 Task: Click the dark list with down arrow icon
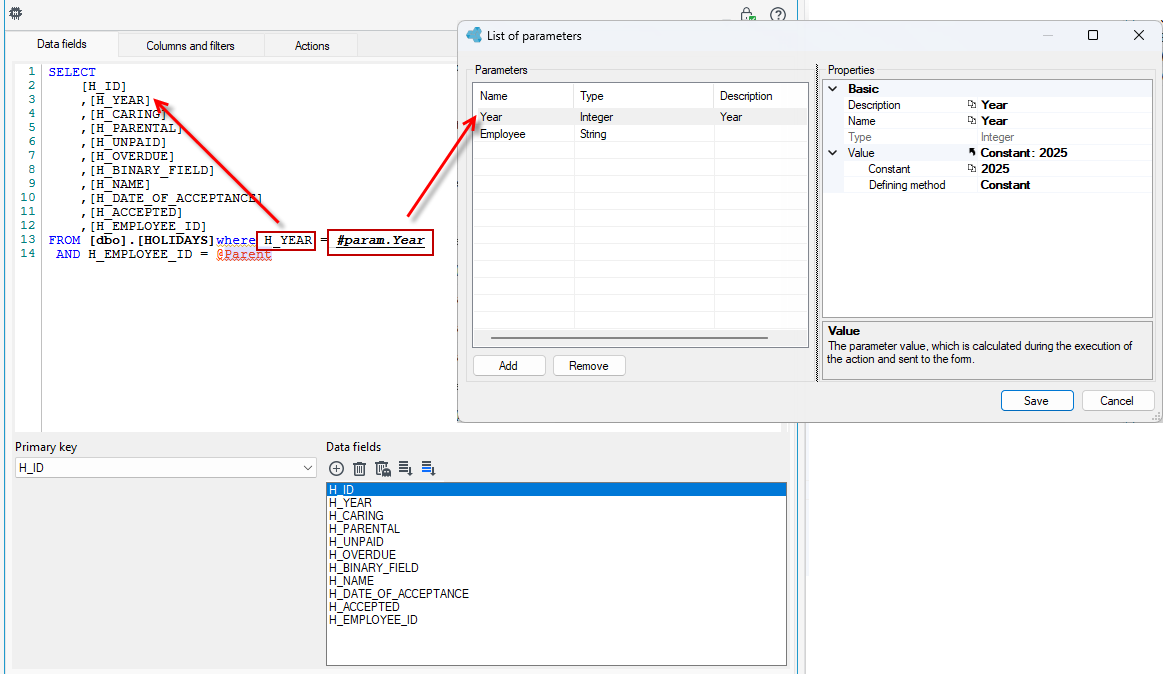click(406, 468)
